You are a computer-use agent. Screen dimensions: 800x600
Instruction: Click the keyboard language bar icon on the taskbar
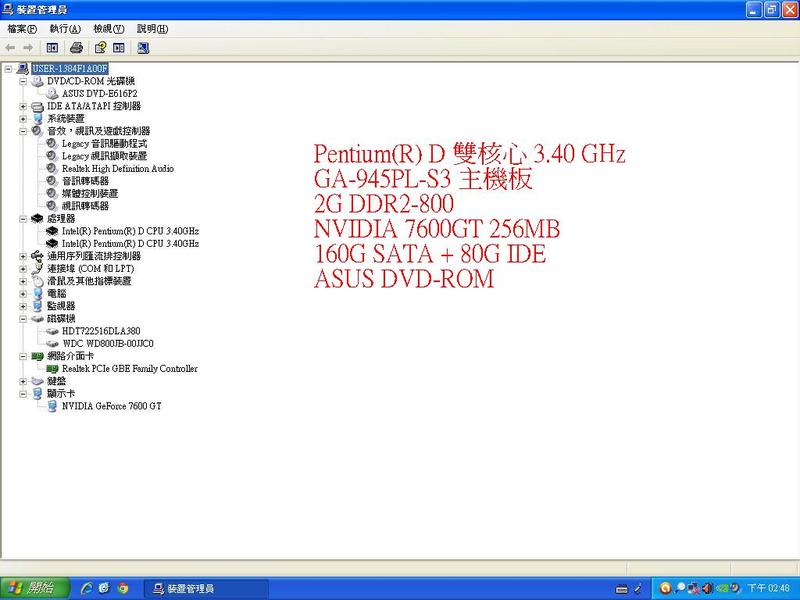pyautogui.click(x=621, y=589)
